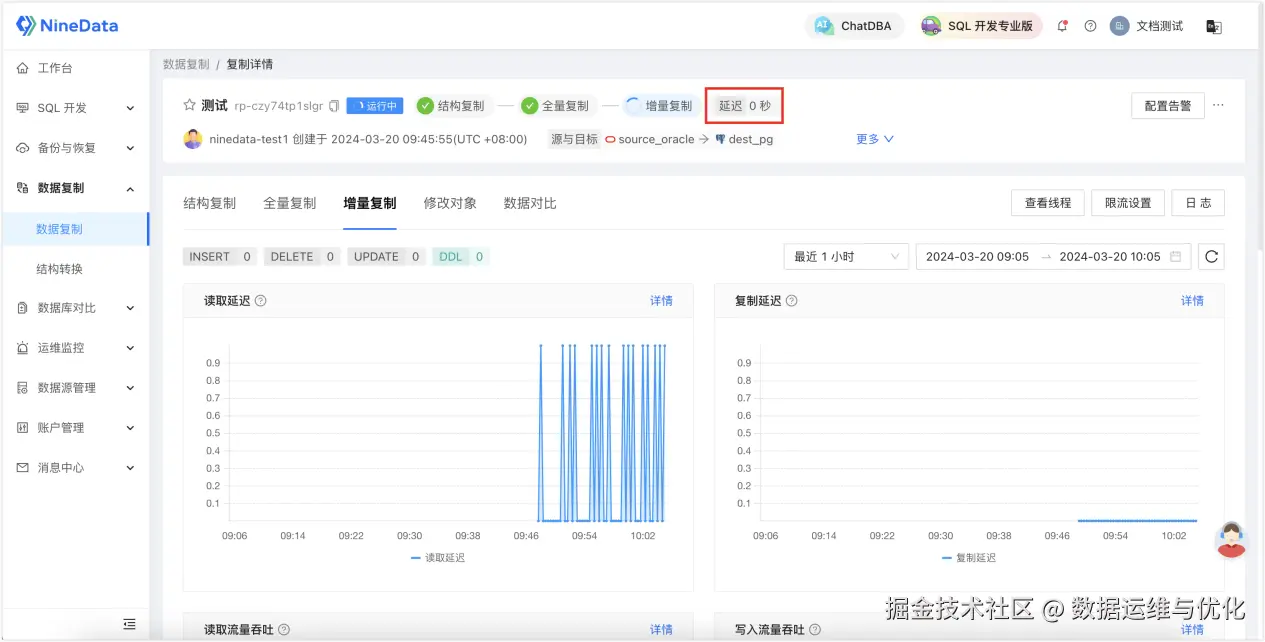Expand the 备份与恢复 sidebar menu

[75, 148]
